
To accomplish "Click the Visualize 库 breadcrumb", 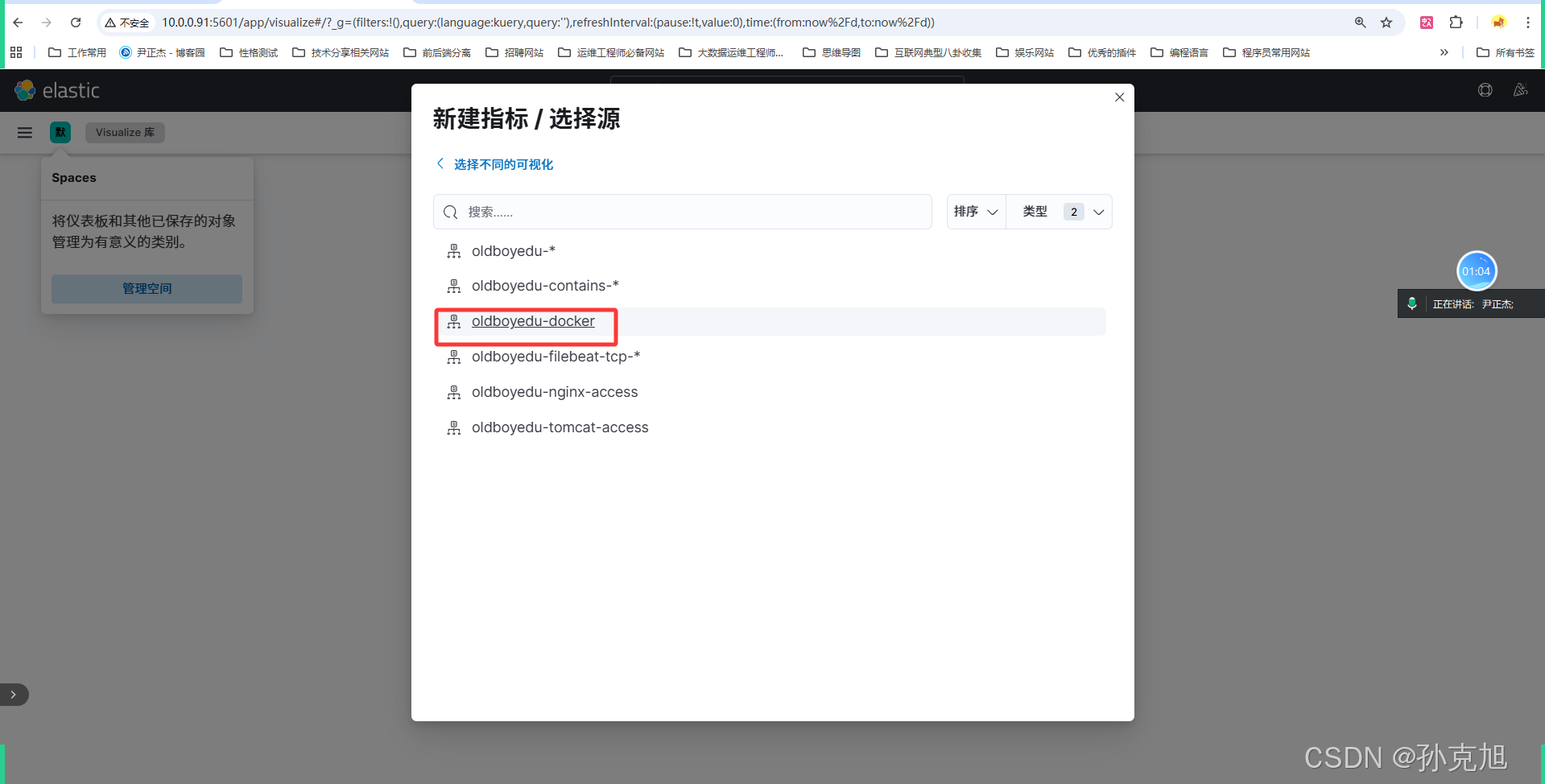I will pyautogui.click(x=125, y=132).
